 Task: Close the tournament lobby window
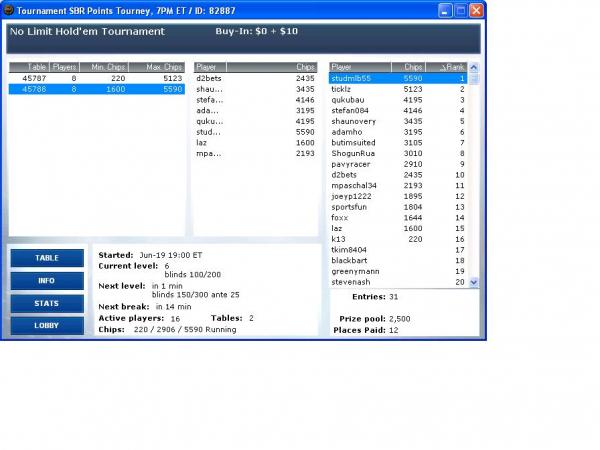(476, 10)
